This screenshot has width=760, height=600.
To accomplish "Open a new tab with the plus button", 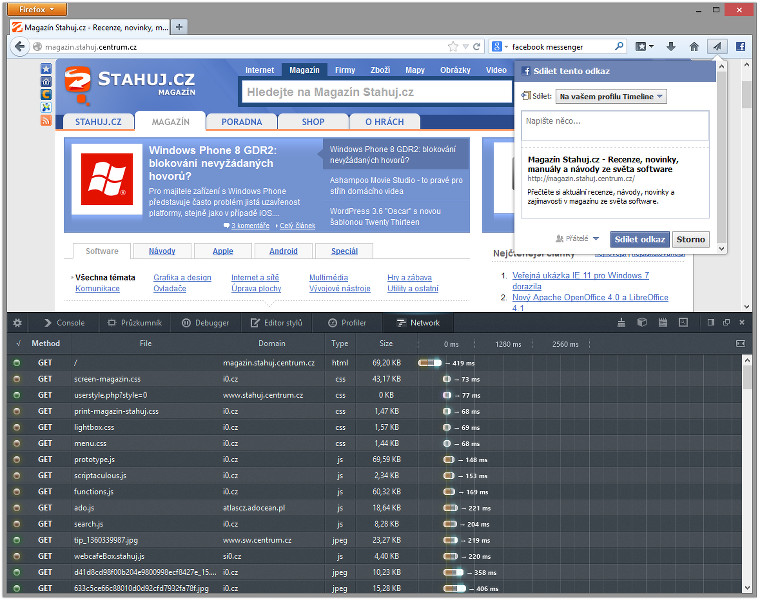I will click(x=179, y=27).
